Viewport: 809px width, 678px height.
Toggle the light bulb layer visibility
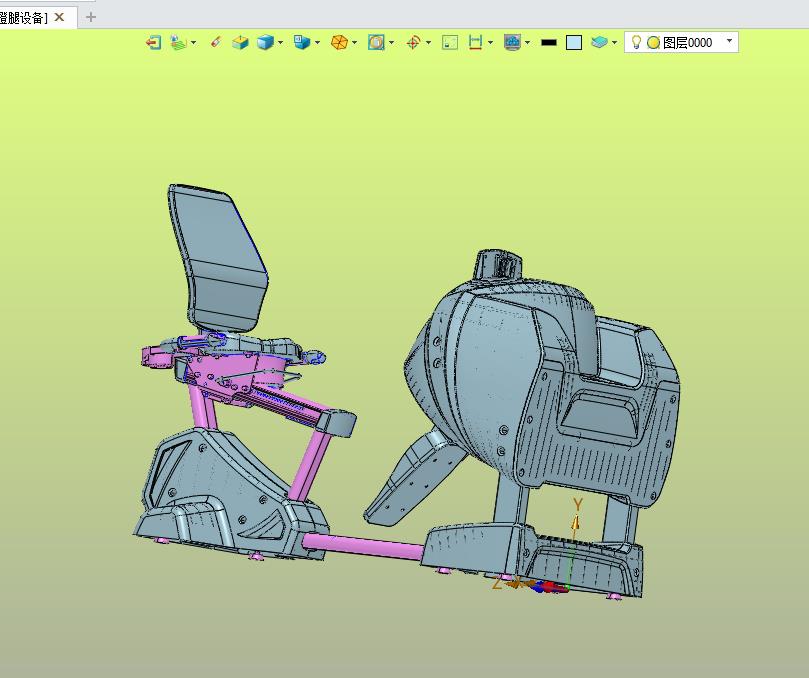point(636,42)
